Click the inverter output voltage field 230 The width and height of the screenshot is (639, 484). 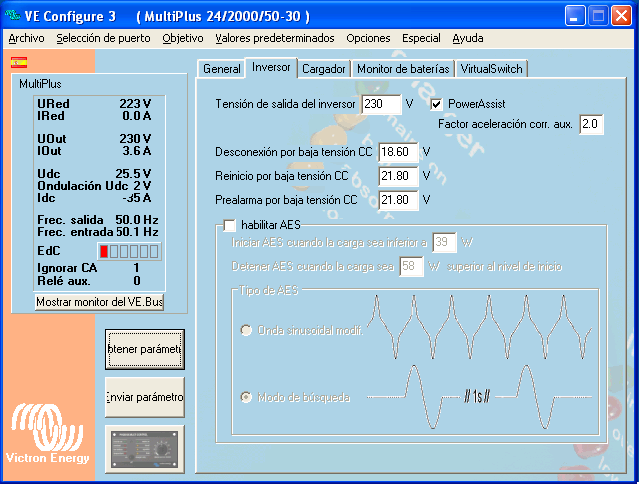[x=381, y=104]
